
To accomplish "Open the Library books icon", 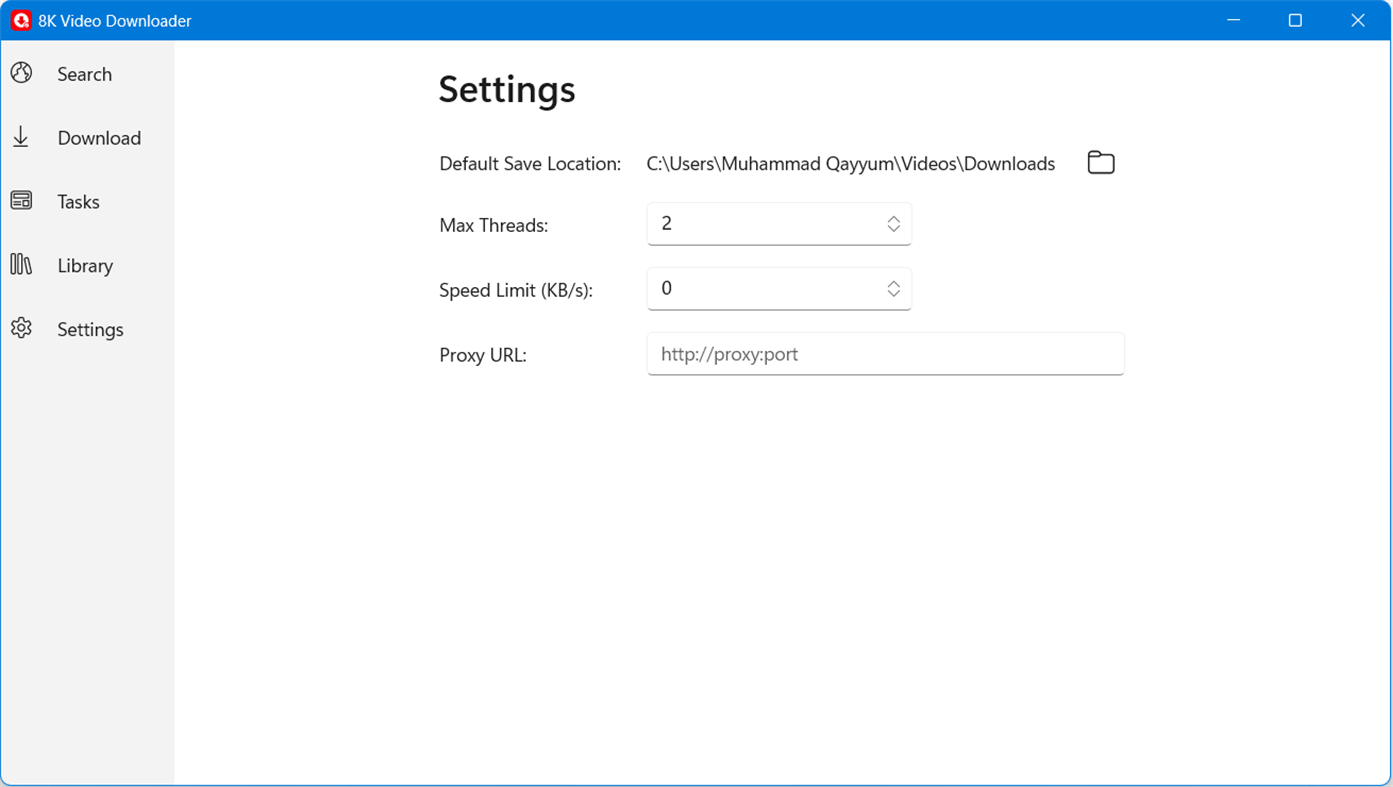I will 21,265.
